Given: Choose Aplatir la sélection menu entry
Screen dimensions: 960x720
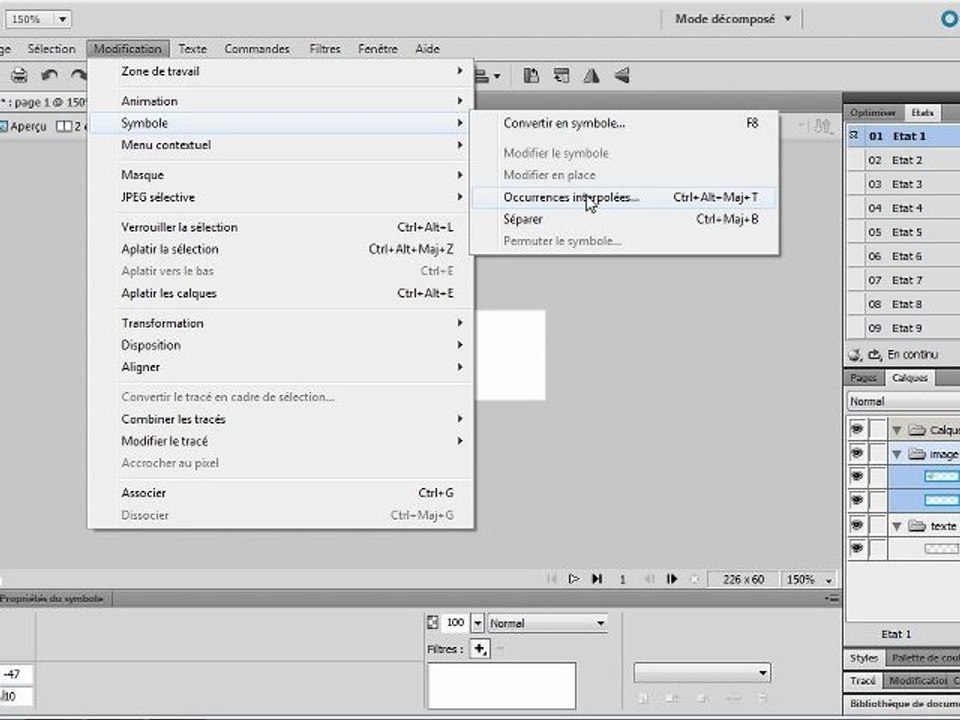Looking at the screenshot, I should point(282,249).
